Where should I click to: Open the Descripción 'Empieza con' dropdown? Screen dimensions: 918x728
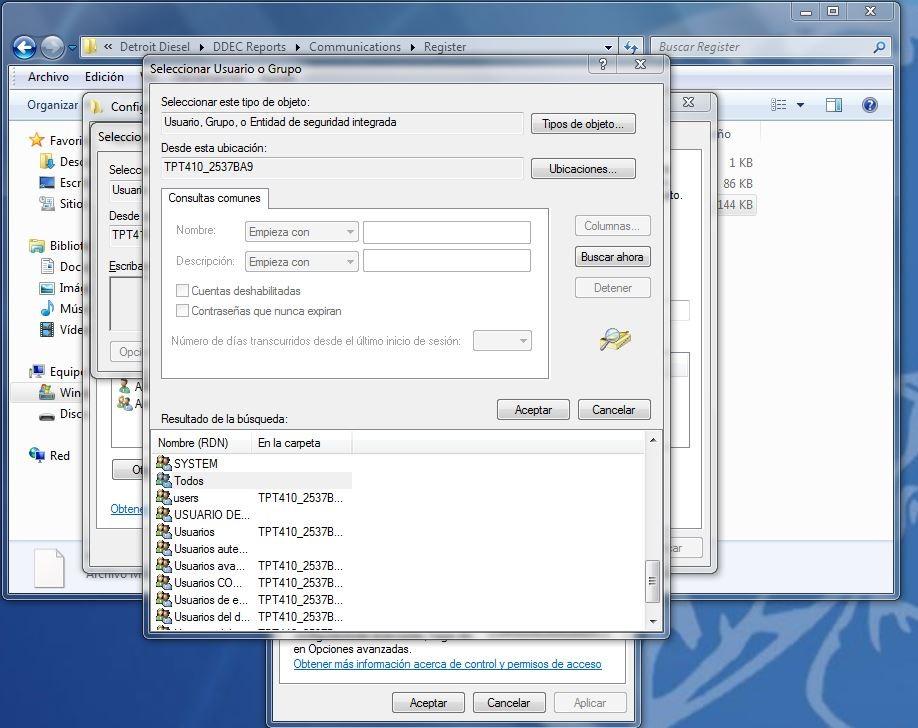click(301, 262)
